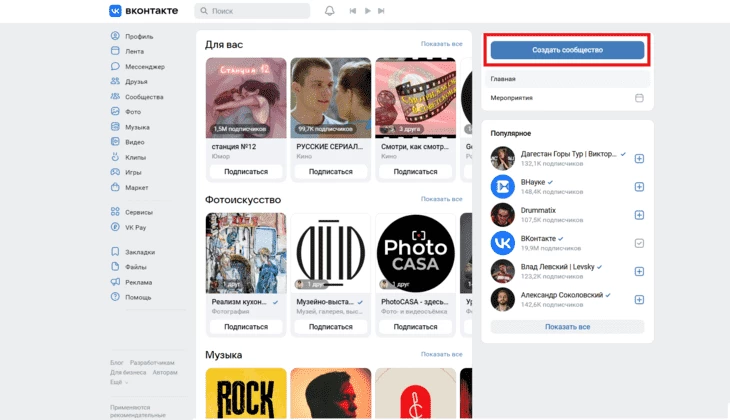Click the calendar icon beside Мероприятия
The image size is (730, 420).
pyautogui.click(x=639, y=98)
